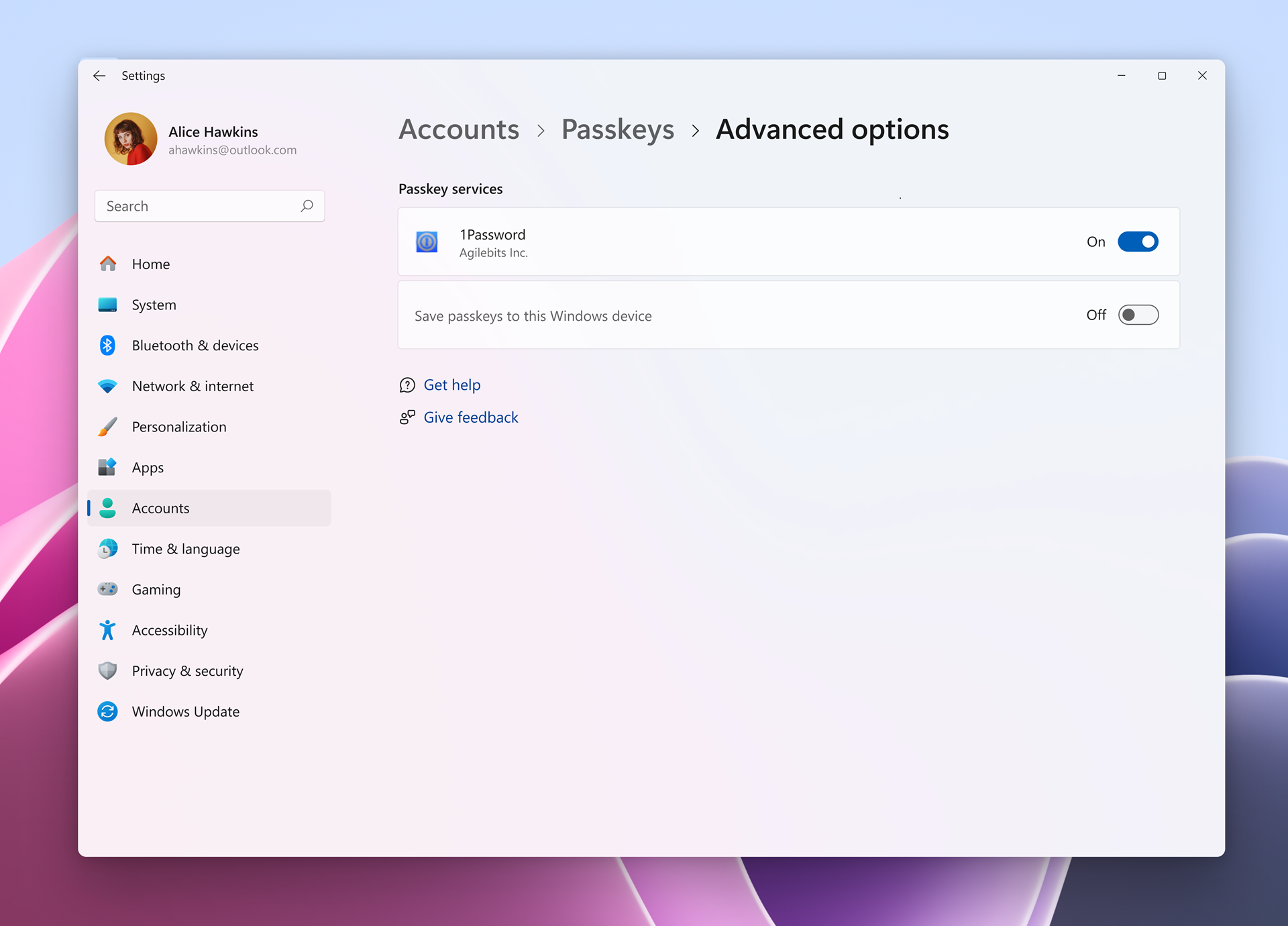The width and height of the screenshot is (1288, 926).
Task: Click the 1Password app icon
Action: click(427, 242)
